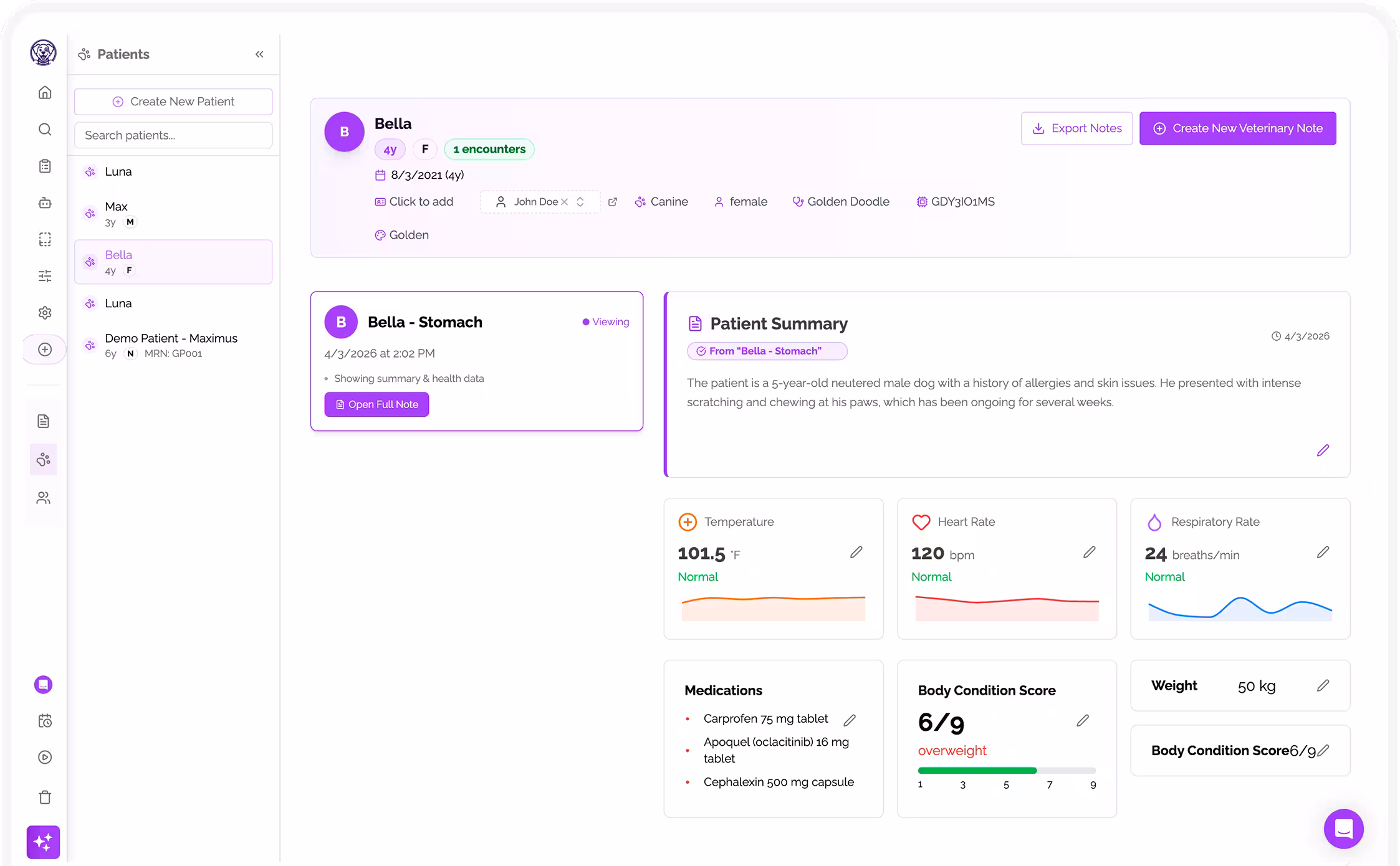Open the sparkles AI button at bottom left
Viewport: 1400px width, 866px height.
coord(43,842)
